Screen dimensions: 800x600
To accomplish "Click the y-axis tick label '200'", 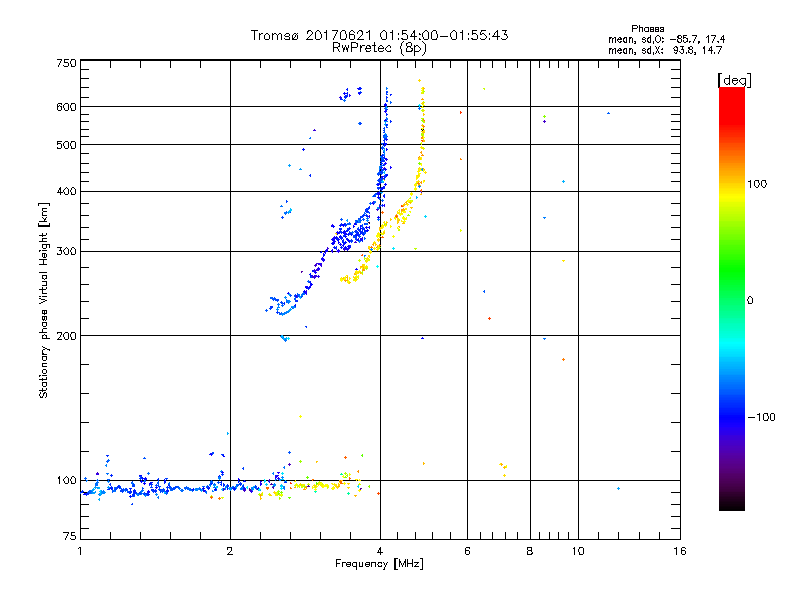I will coord(66,336).
